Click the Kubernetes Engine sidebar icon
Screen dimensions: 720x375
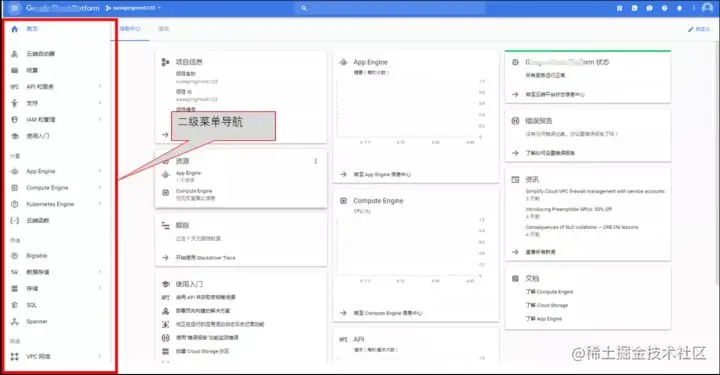(x=14, y=204)
